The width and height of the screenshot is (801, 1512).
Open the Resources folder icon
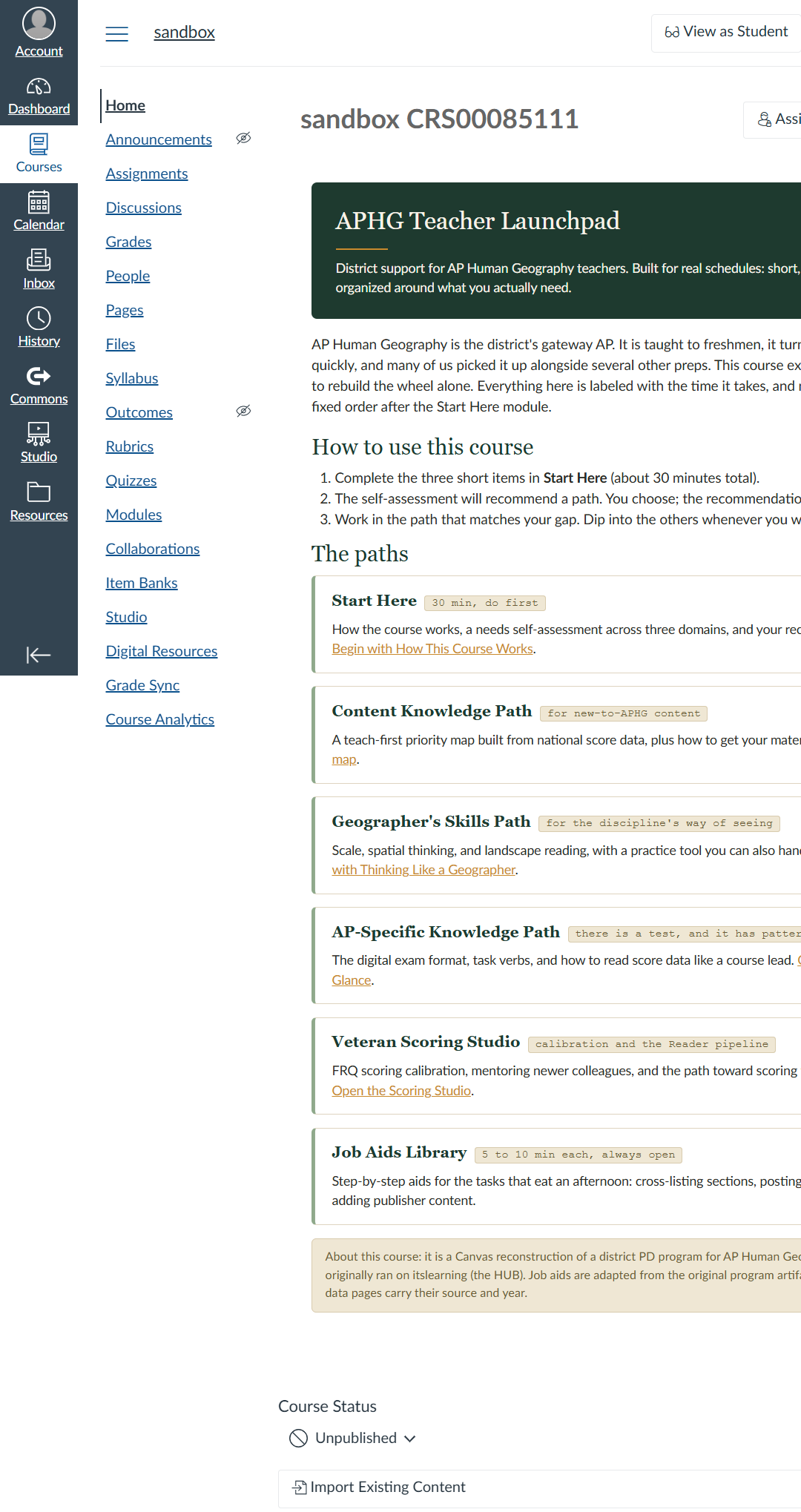click(x=39, y=492)
